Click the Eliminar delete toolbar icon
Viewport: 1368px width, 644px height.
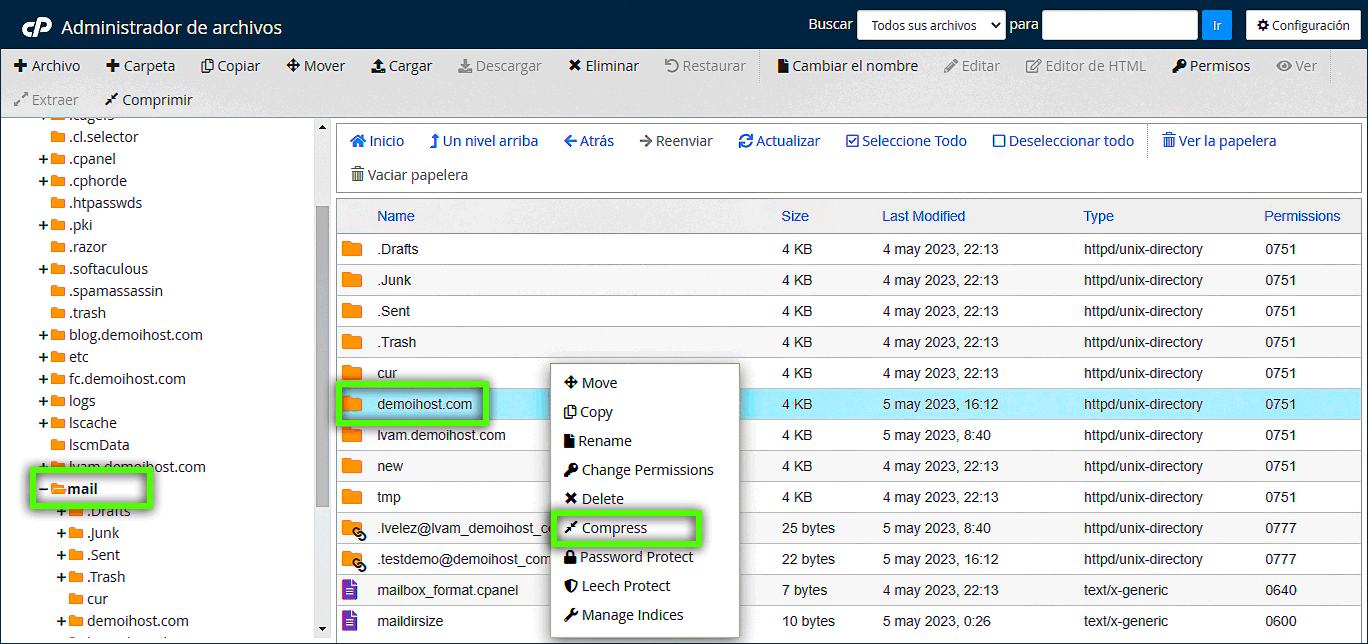575,66
